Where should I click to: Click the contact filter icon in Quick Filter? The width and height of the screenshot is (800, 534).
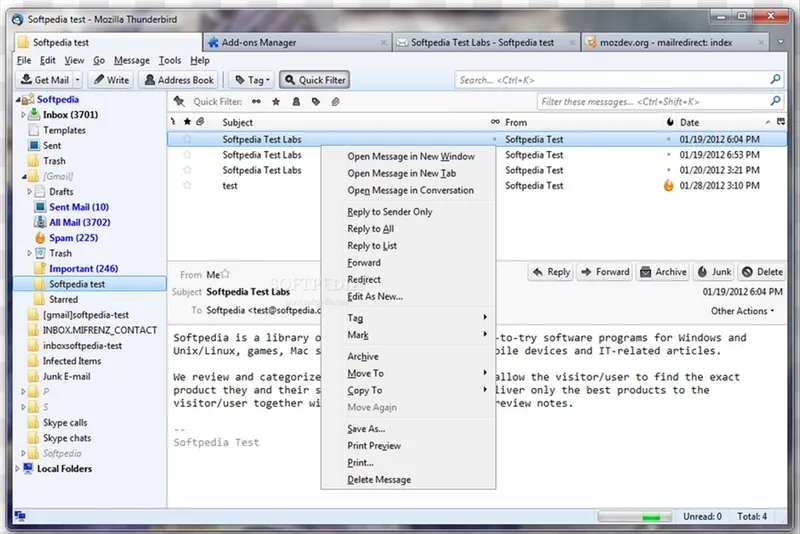pos(296,101)
